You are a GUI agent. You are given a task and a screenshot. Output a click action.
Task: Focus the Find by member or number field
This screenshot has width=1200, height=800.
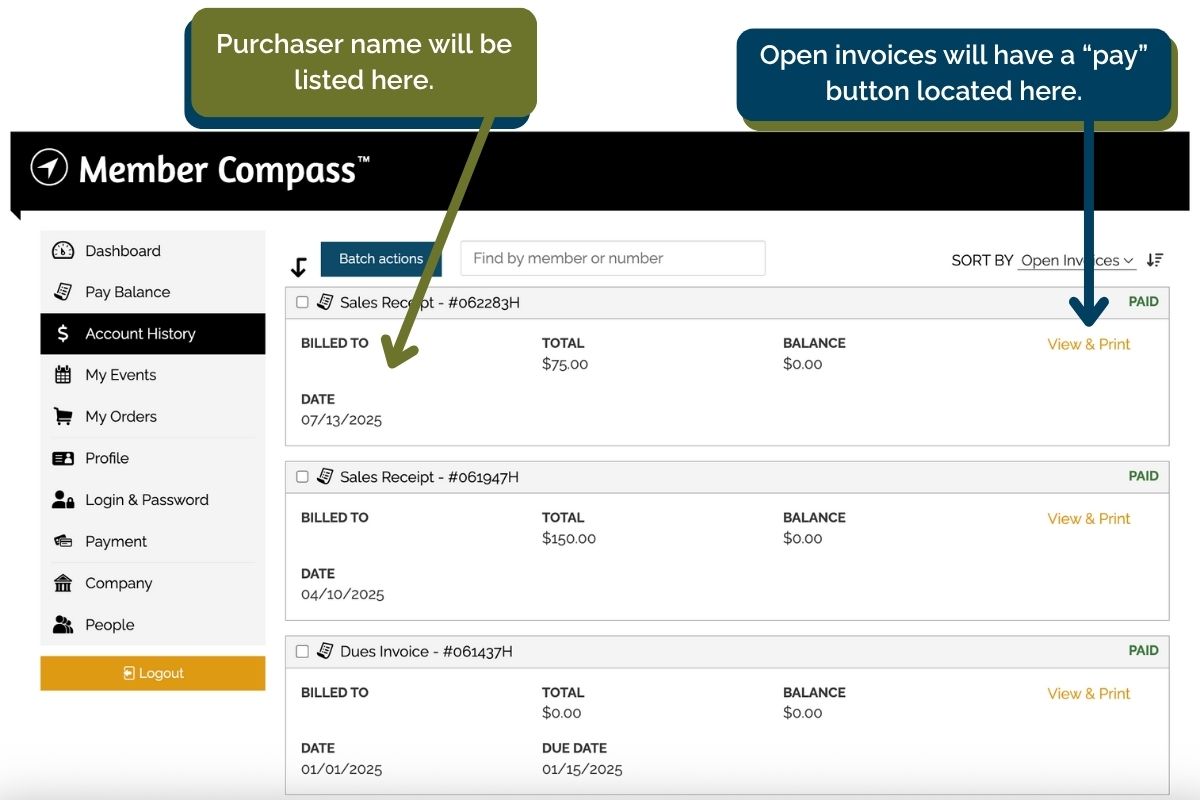coord(612,258)
